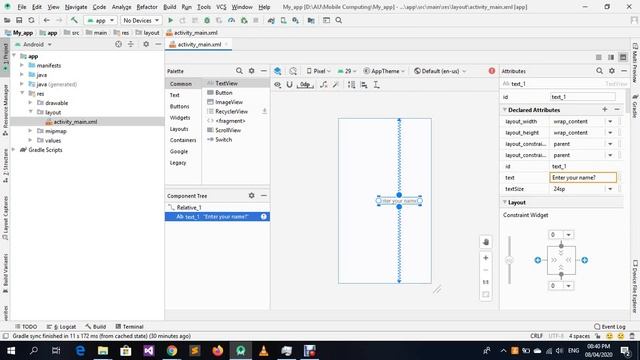This screenshot has width=640, height=360.
Task: Open Chrome from the Windows taskbar
Action: [172, 351]
